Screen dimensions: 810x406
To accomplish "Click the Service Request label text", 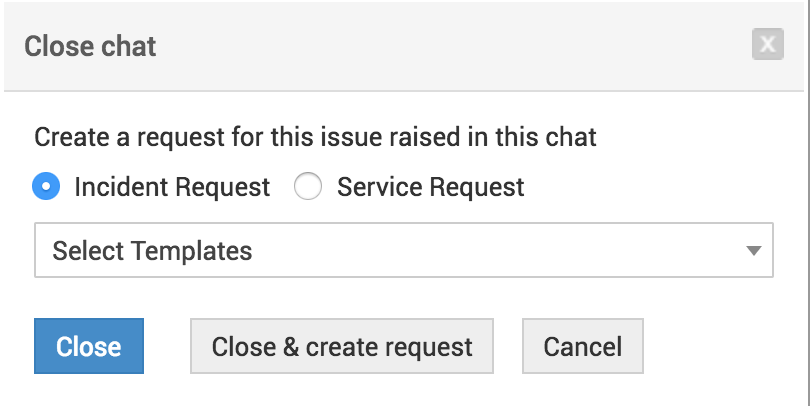I will [431, 187].
